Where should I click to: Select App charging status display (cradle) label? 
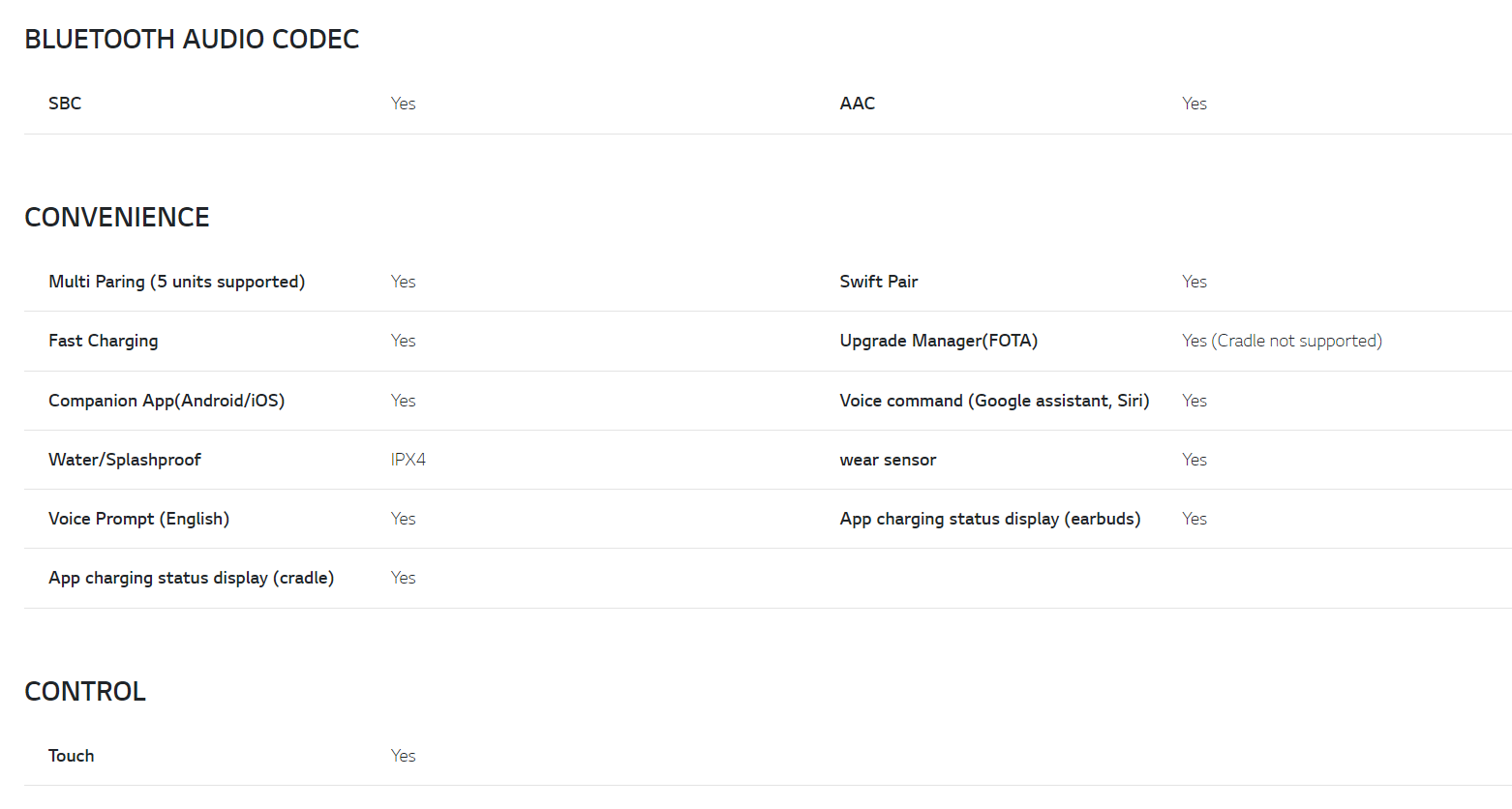coord(191,578)
